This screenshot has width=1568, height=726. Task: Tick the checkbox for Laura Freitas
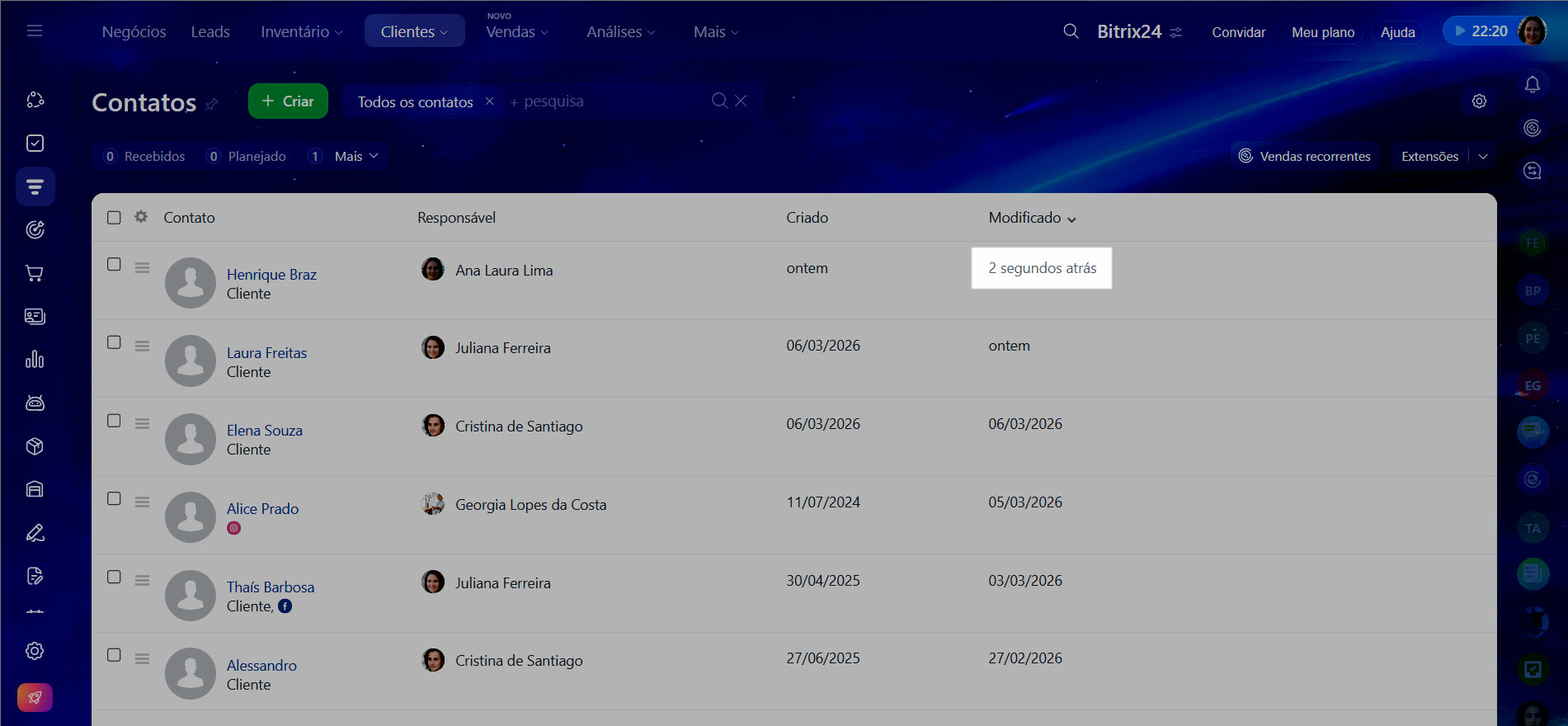pos(114,342)
